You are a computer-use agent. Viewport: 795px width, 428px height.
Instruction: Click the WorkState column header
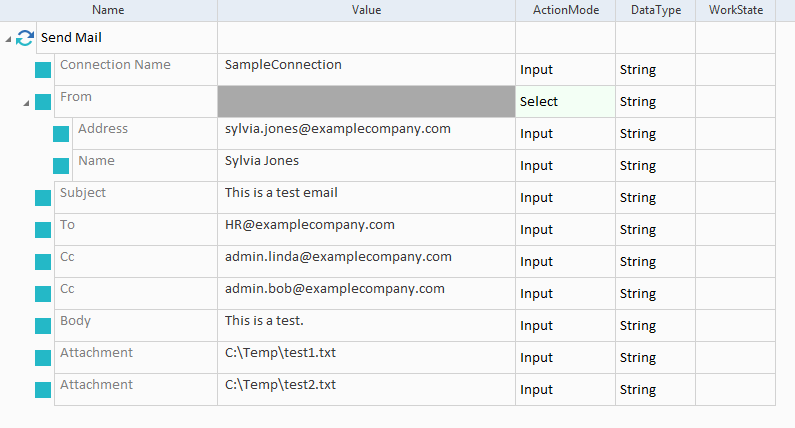point(735,10)
